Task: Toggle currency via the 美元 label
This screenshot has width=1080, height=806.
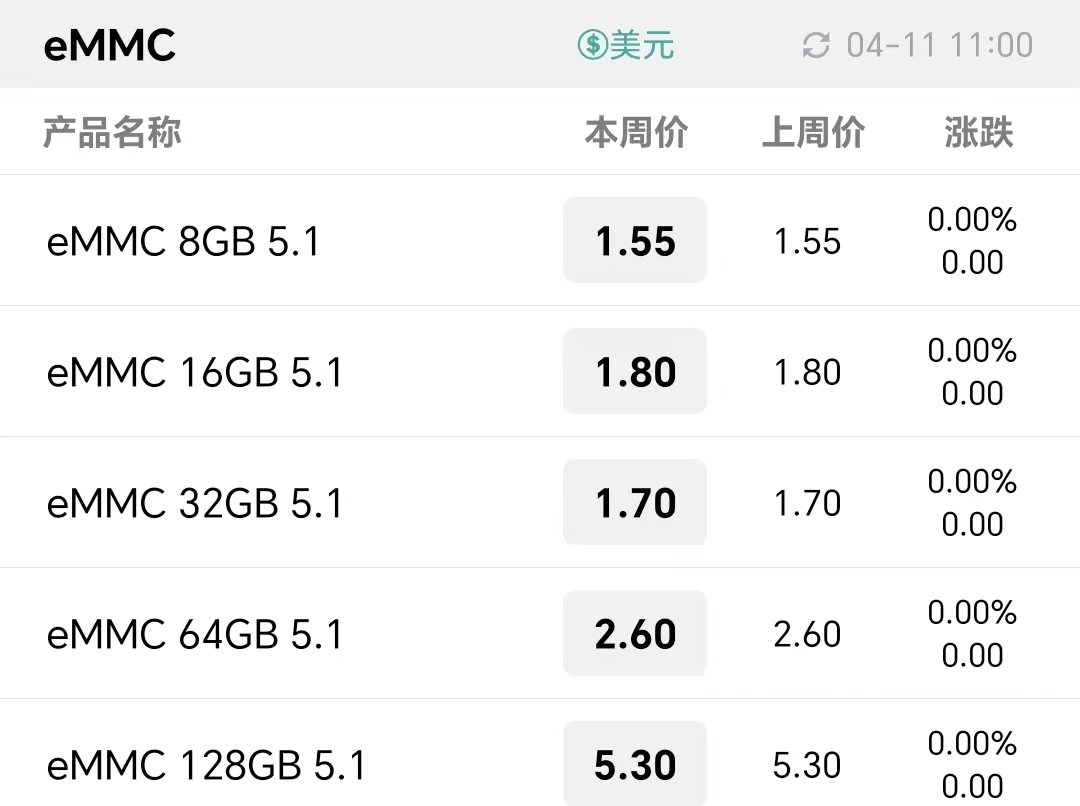Action: (x=642, y=45)
